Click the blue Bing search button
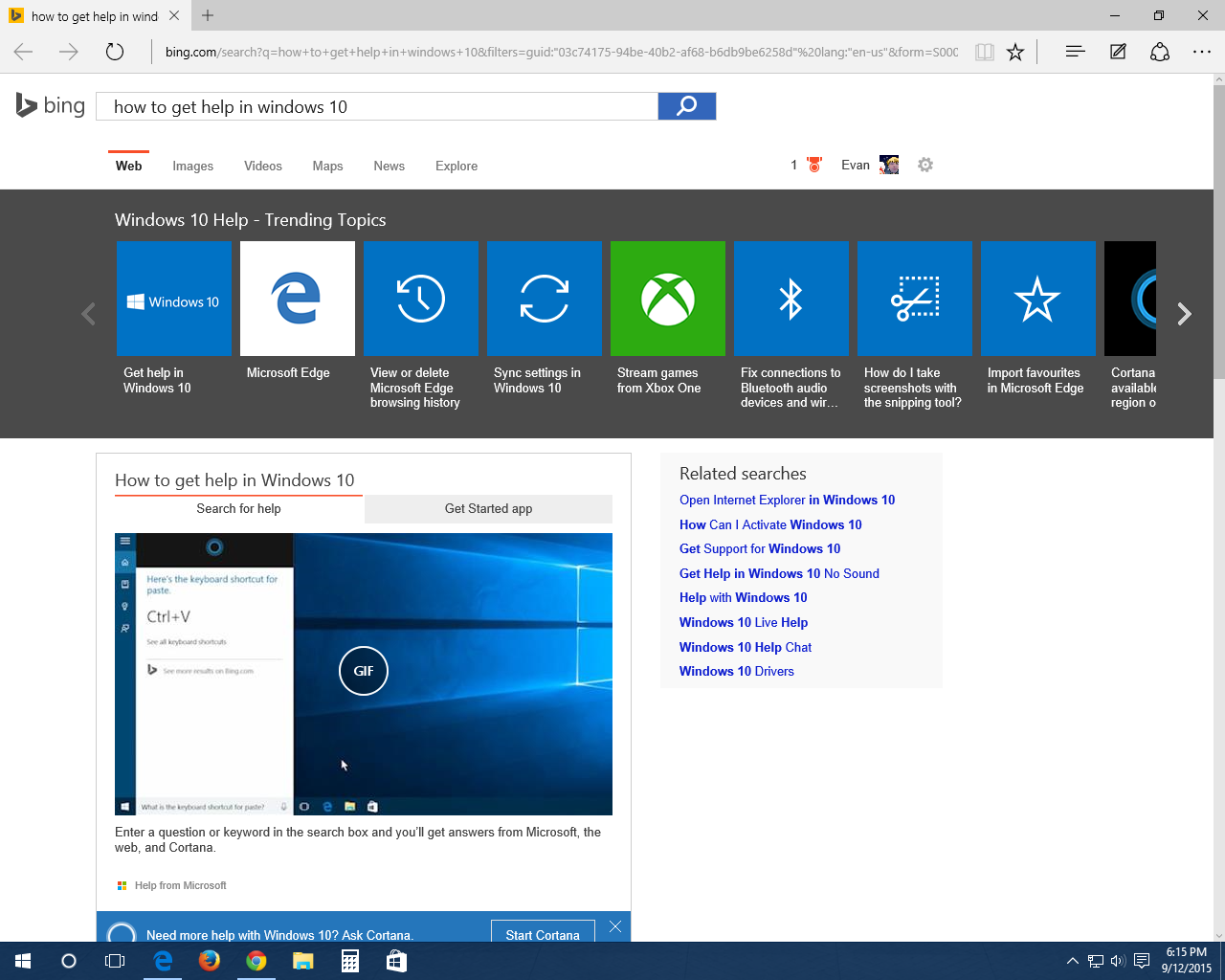The image size is (1225, 980). tap(687, 106)
